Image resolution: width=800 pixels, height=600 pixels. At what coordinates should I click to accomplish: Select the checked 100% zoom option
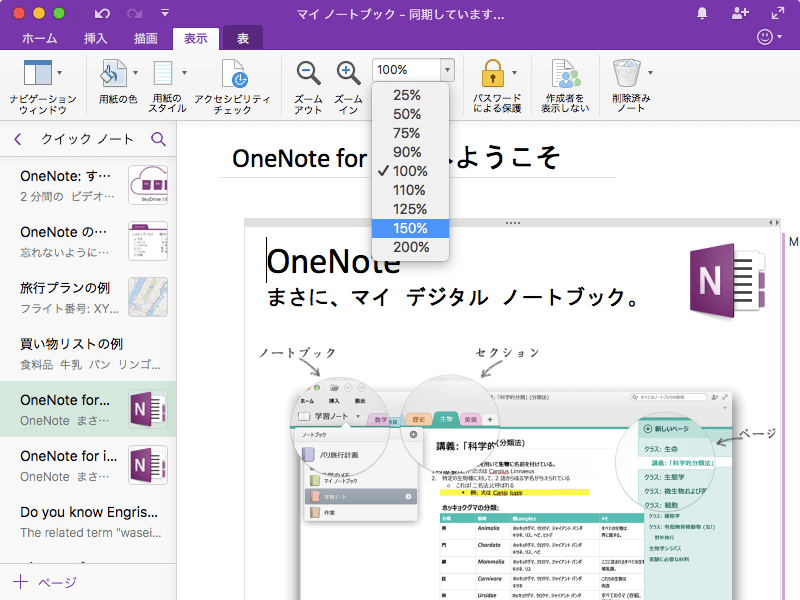pyautogui.click(x=410, y=171)
